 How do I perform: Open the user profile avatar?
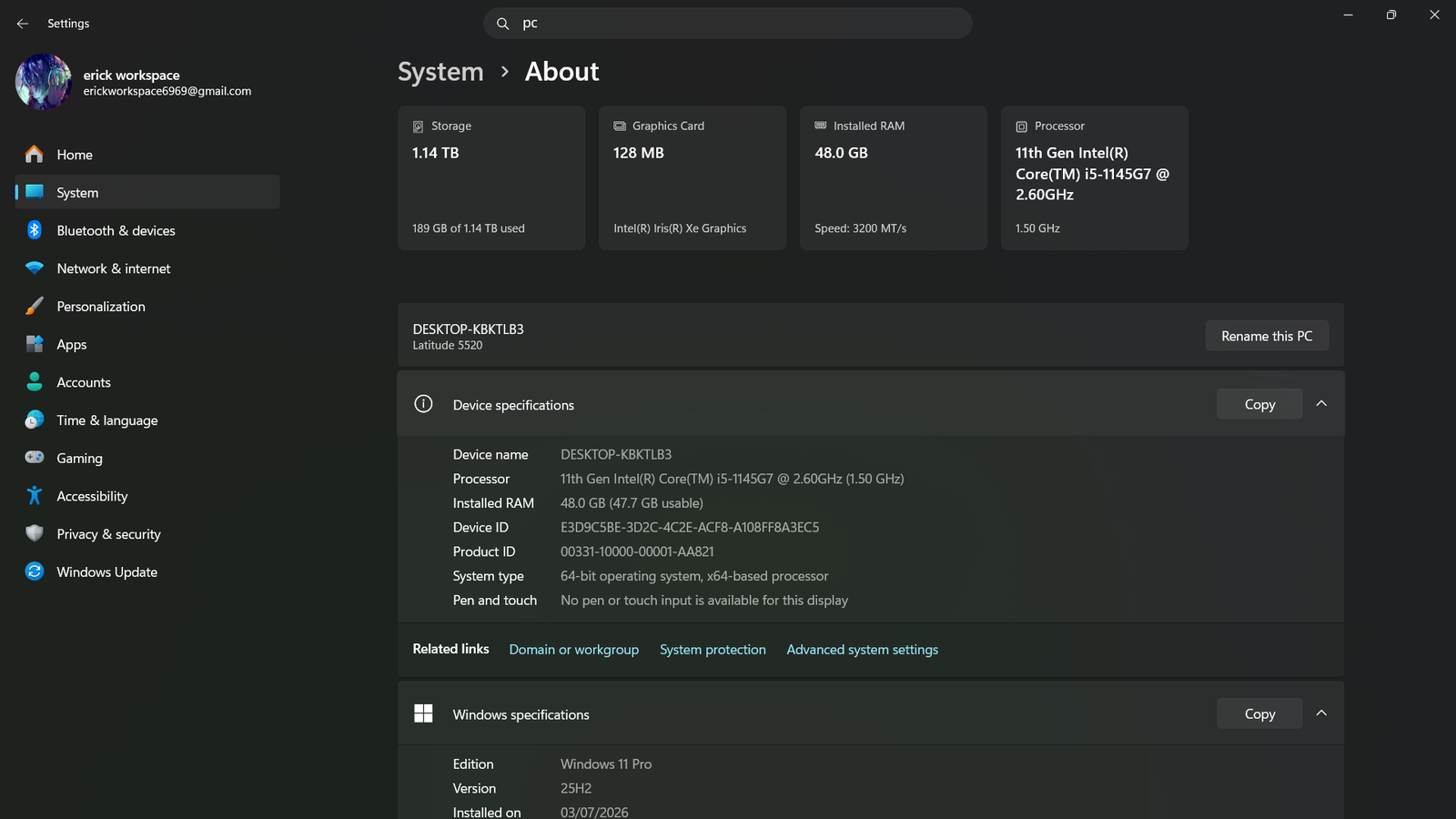(x=43, y=82)
